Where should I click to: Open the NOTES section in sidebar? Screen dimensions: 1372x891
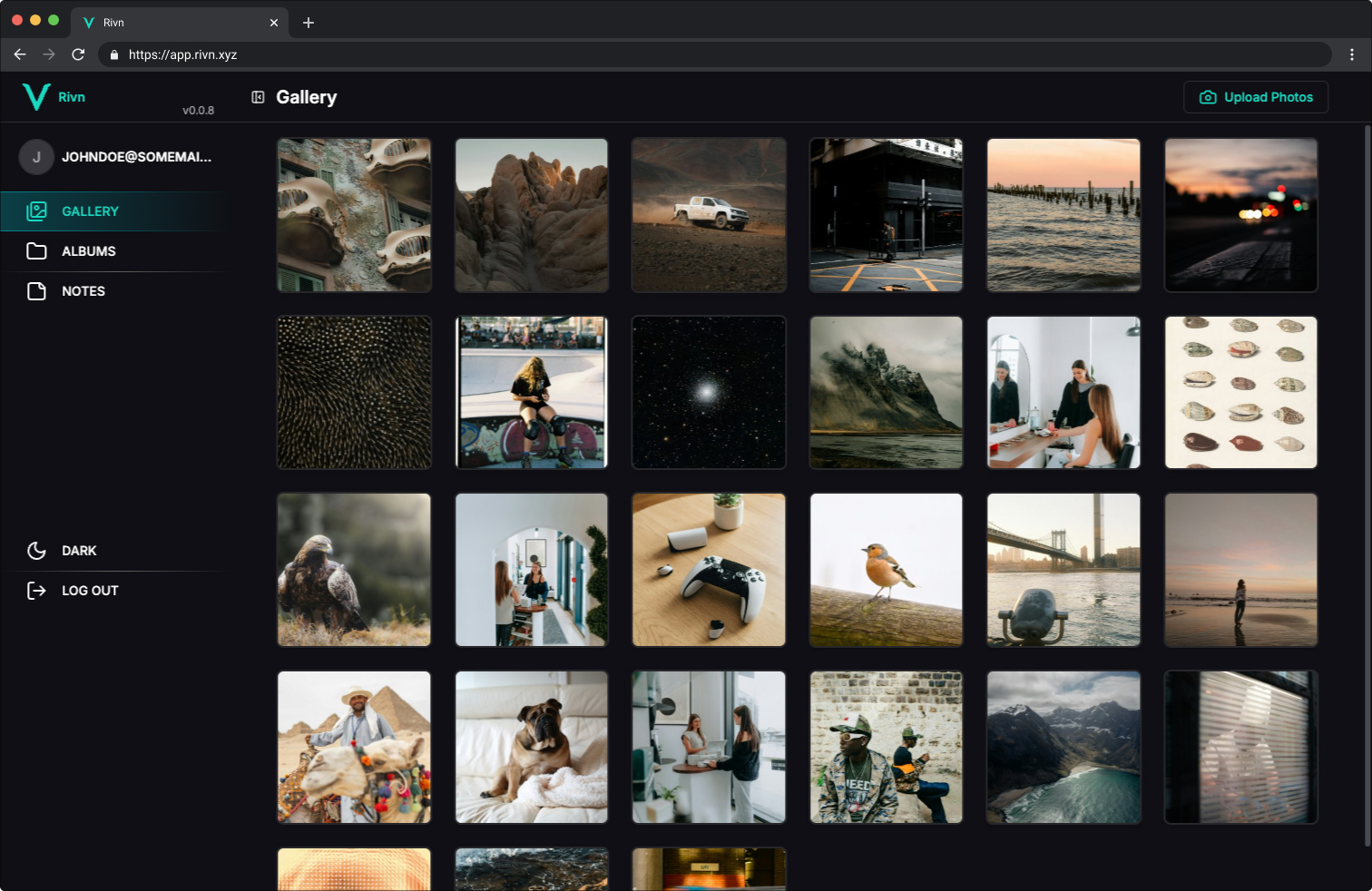click(113, 291)
